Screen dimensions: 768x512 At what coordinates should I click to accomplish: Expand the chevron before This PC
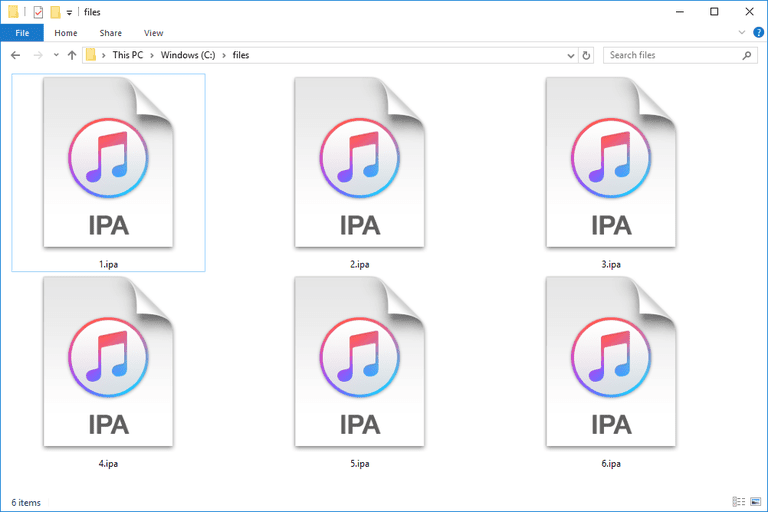(103, 55)
